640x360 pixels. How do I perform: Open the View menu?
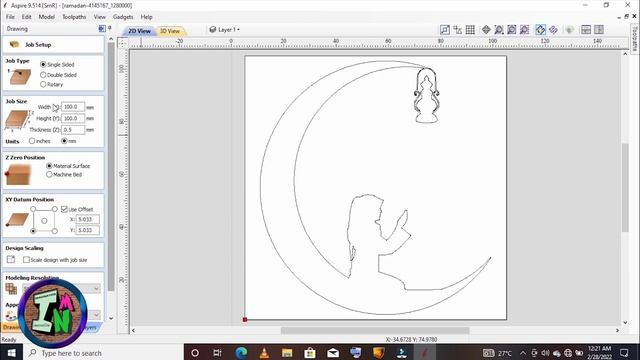[100, 17]
